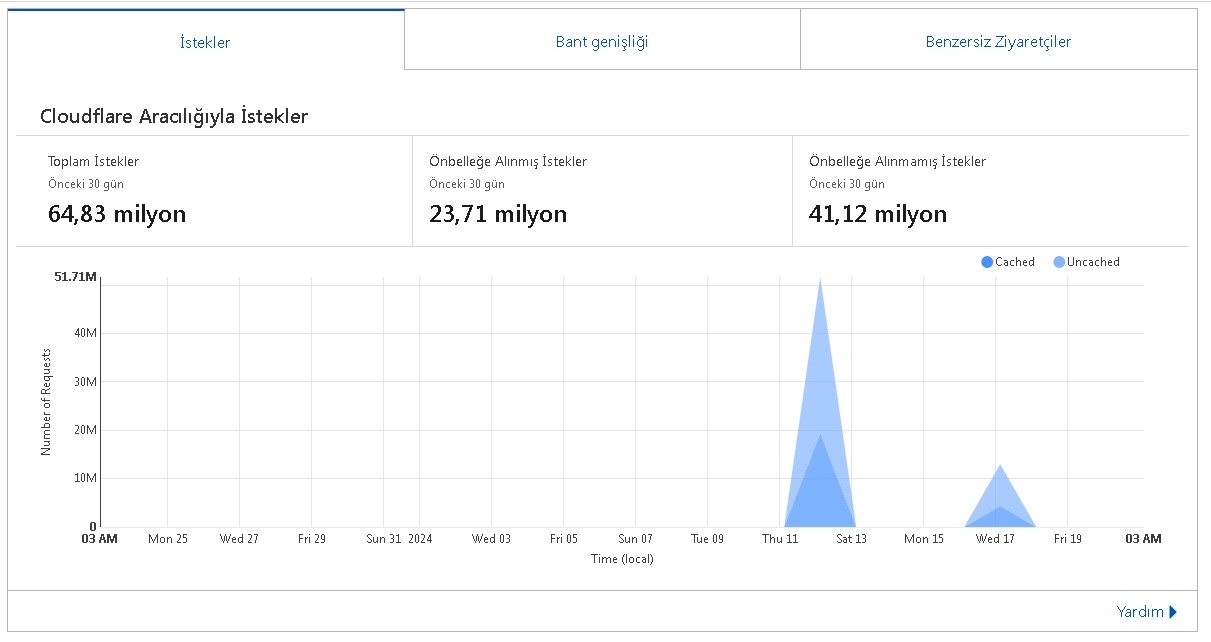Hide the Uncached series via legend label

pos(1093,262)
